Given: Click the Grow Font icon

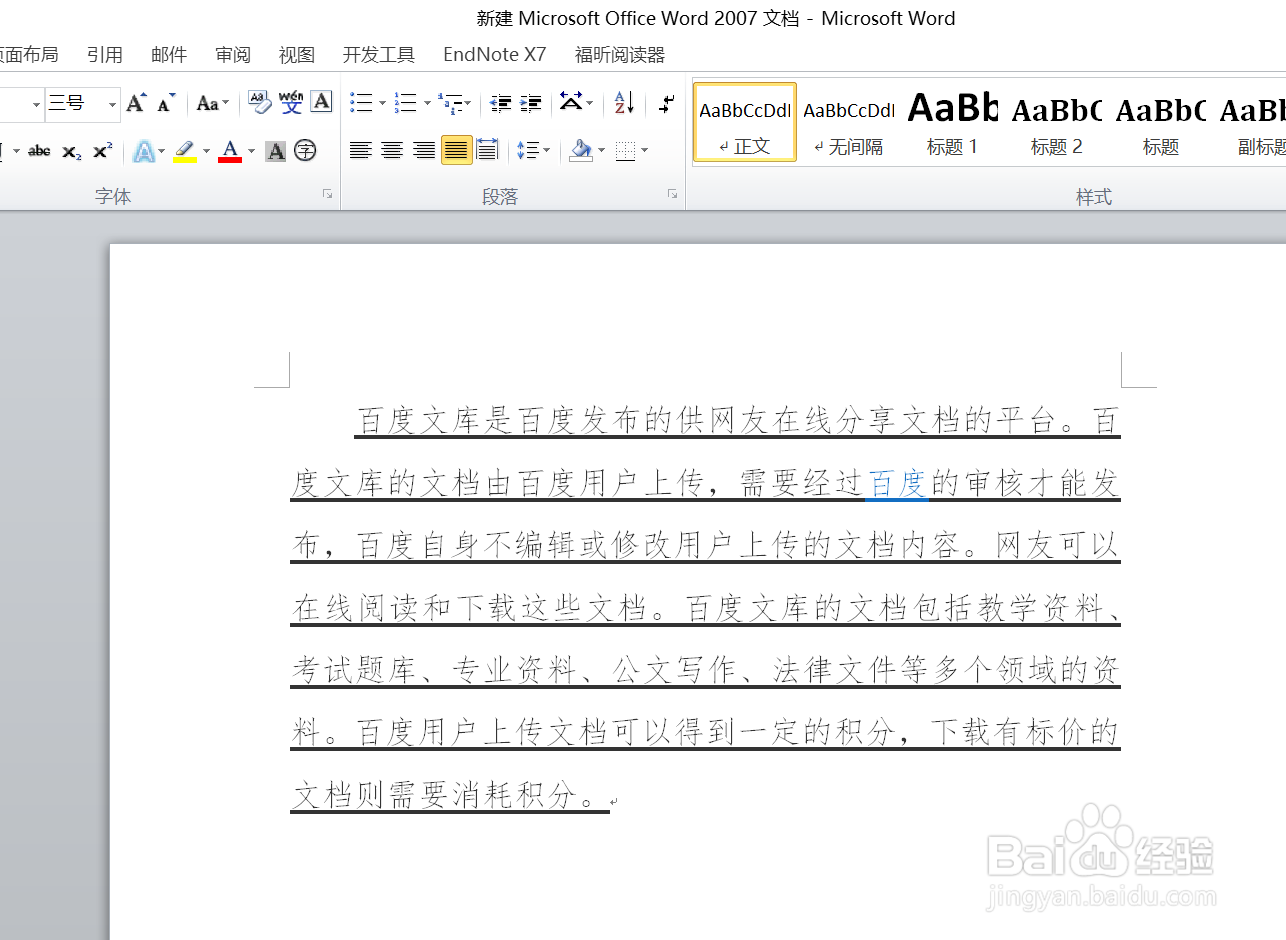Looking at the screenshot, I should point(136,102).
